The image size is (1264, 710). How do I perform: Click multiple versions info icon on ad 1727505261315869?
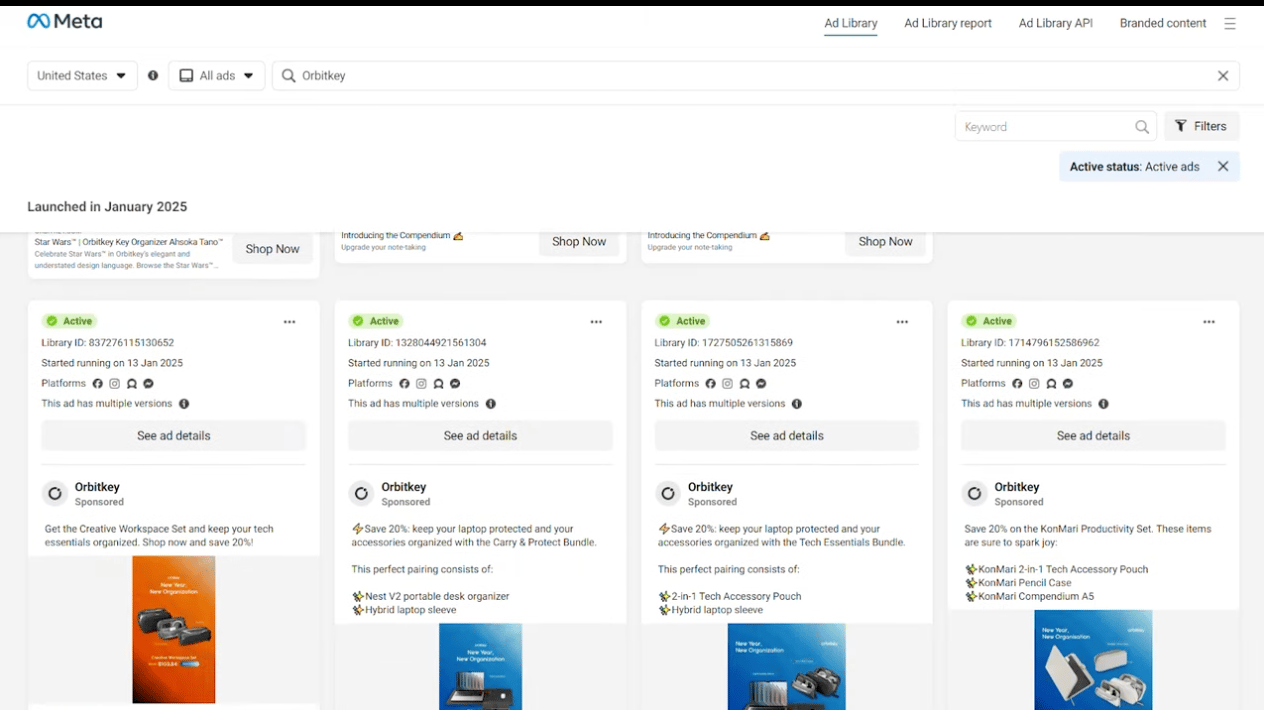(x=797, y=404)
